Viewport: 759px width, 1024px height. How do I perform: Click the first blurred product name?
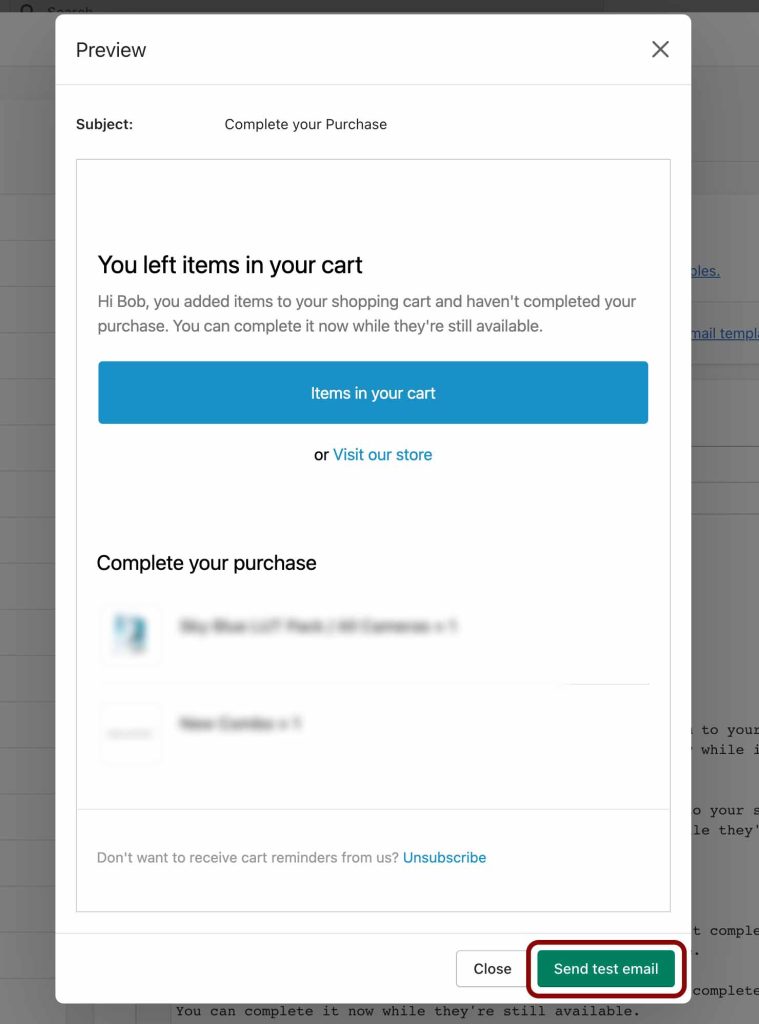point(318,626)
